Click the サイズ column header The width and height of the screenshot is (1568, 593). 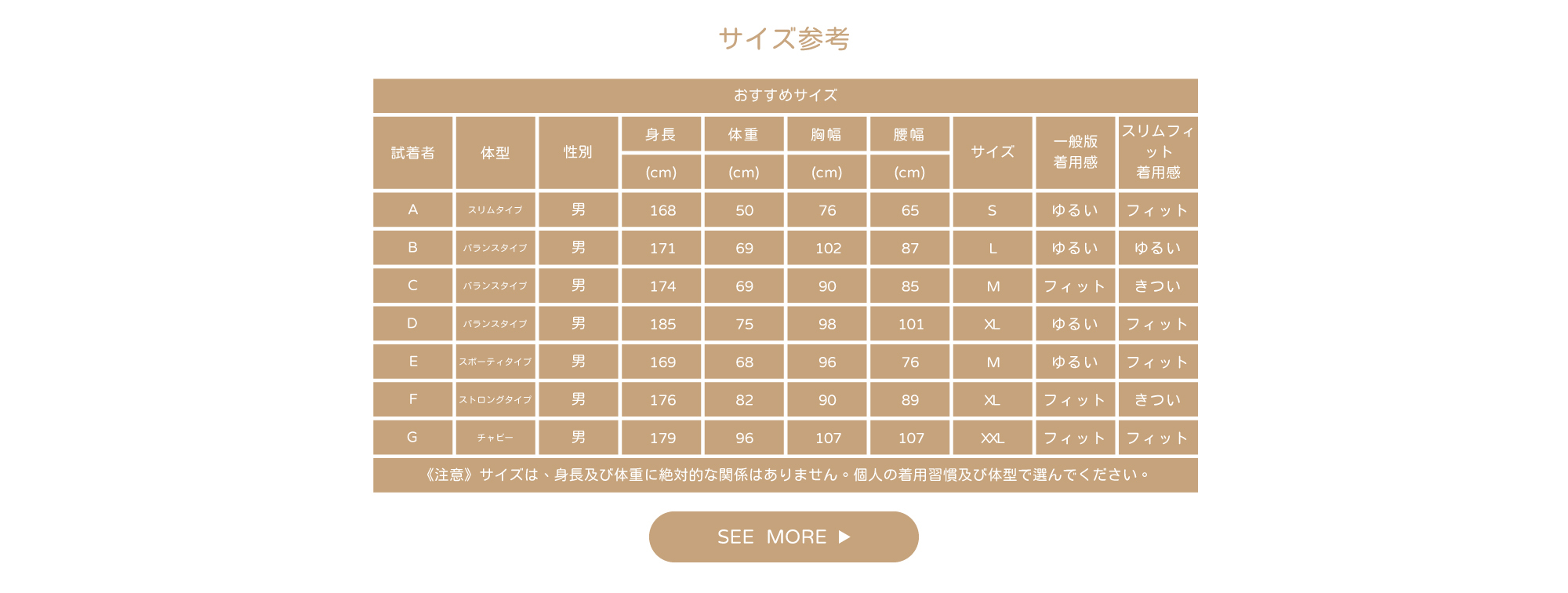coord(993,152)
